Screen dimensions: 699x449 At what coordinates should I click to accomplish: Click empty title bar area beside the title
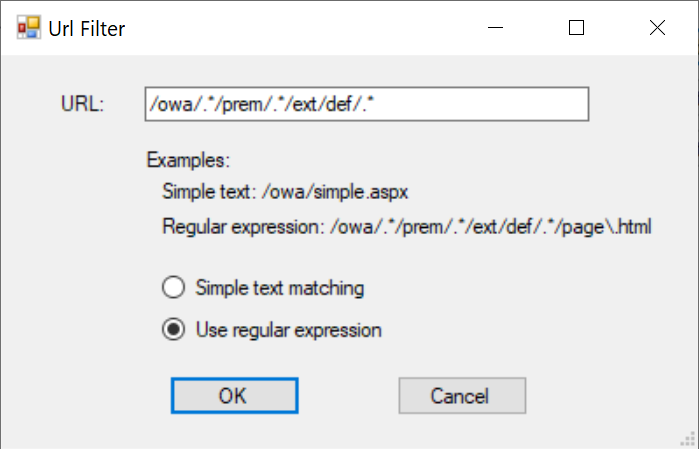300,28
